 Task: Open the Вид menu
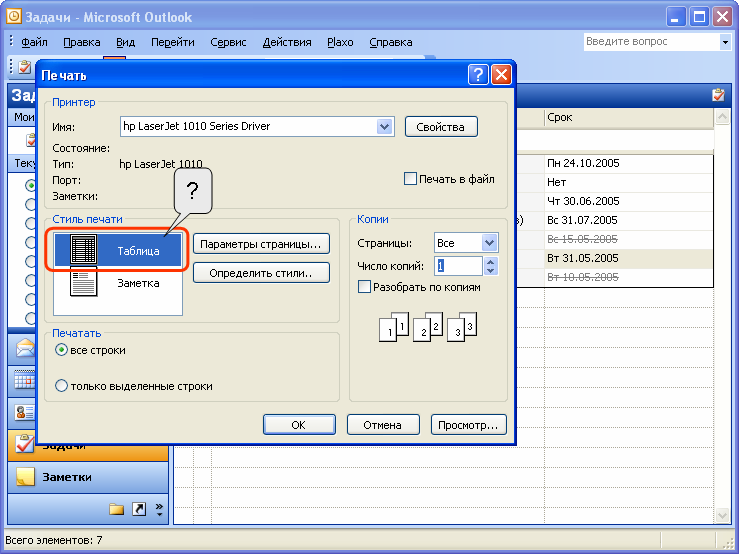point(125,42)
